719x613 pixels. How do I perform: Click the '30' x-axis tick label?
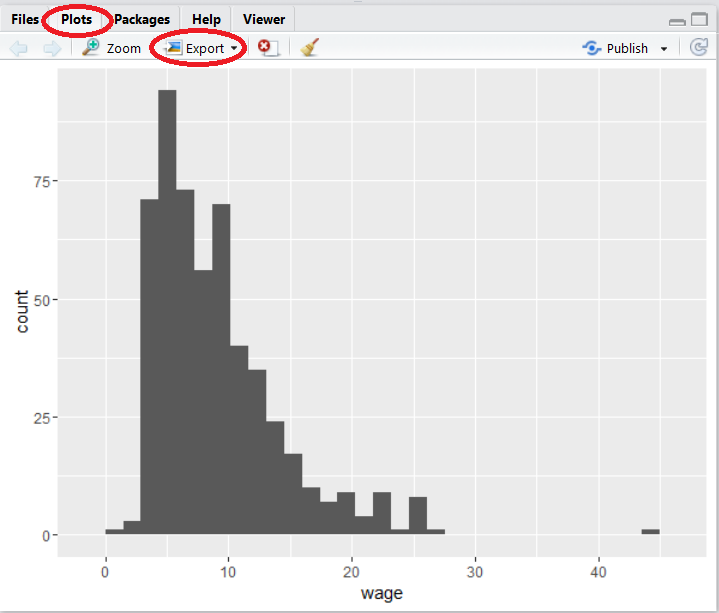point(475,572)
